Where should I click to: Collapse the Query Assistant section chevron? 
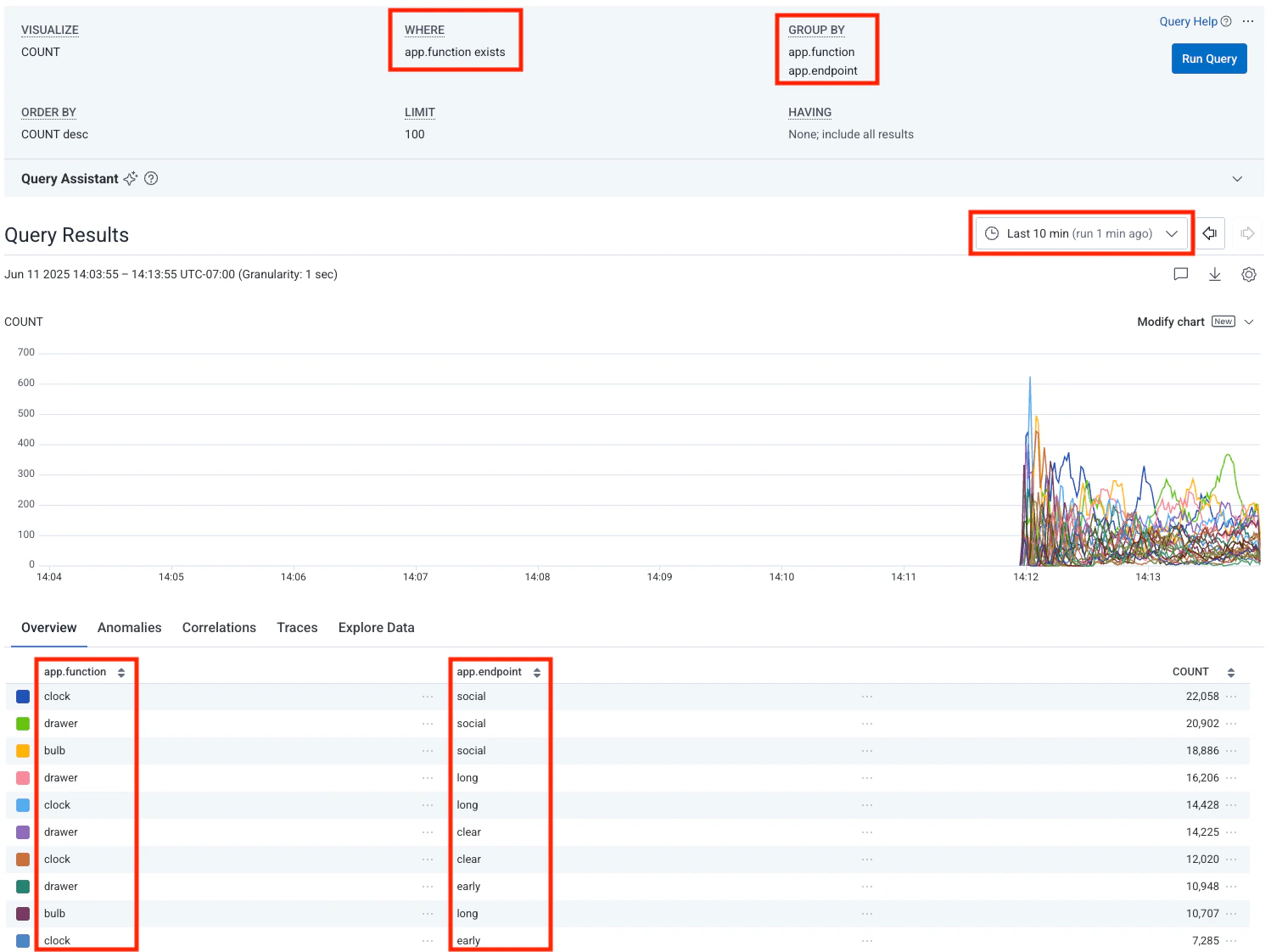click(x=1237, y=178)
